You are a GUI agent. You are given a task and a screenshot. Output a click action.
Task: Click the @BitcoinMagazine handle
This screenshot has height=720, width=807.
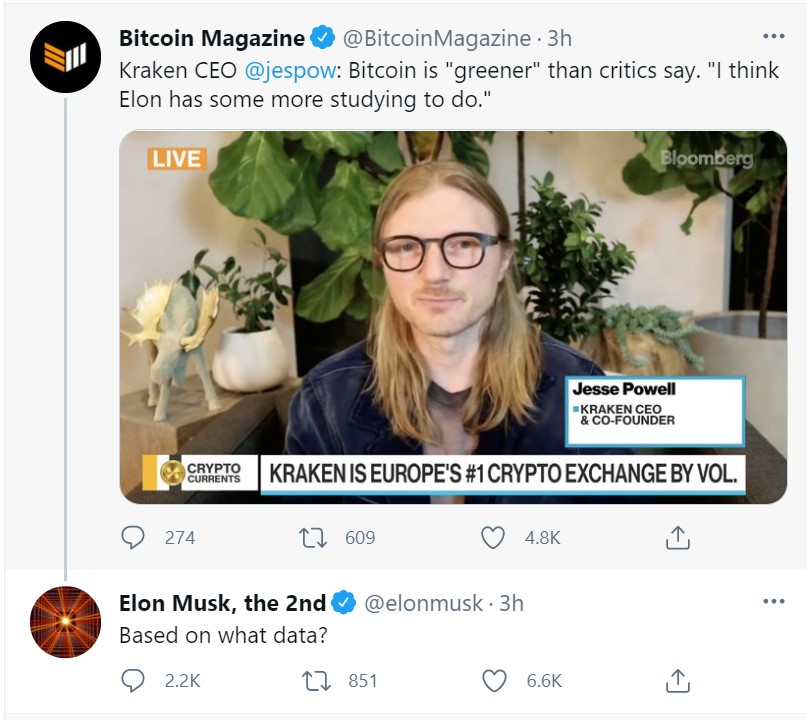click(437, 39)
